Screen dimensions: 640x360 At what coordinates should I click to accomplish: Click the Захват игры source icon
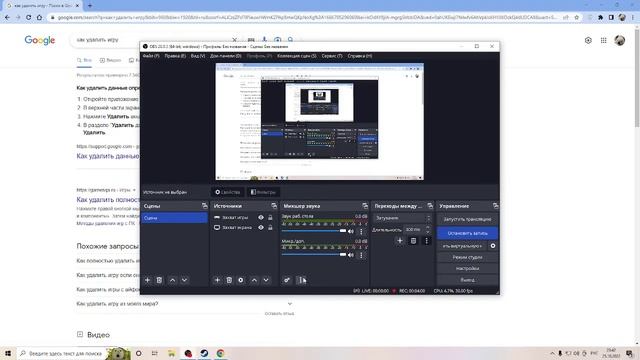click(217, 218)
